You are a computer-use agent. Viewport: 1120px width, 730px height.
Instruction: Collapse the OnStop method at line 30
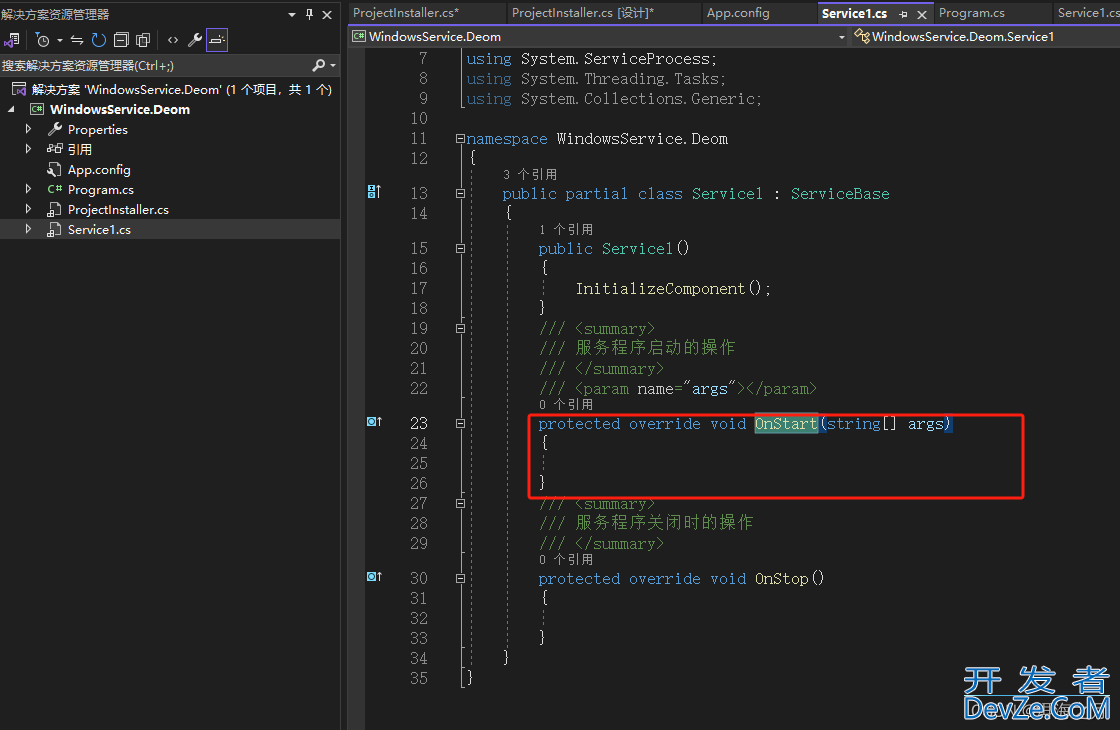460,579
